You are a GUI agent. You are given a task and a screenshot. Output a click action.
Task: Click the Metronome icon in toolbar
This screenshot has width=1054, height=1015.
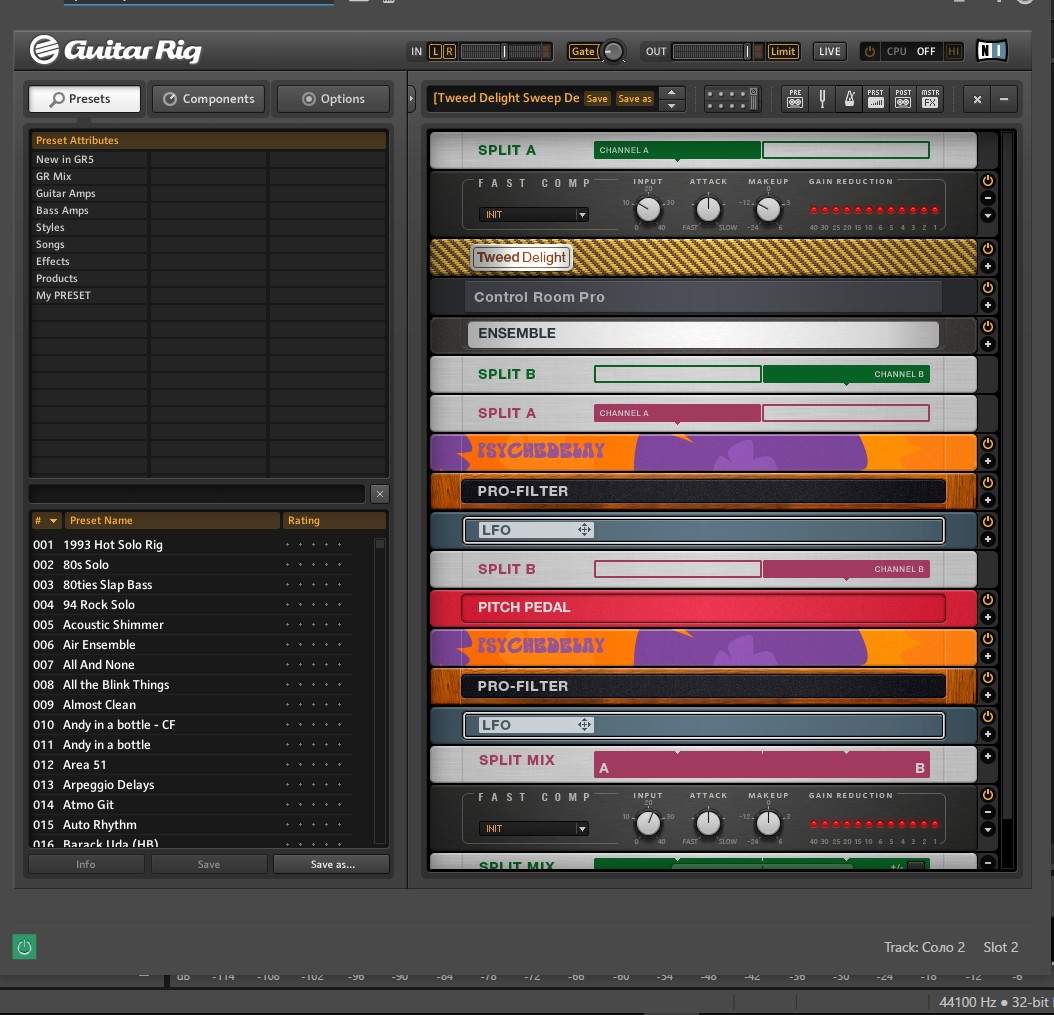pos(848,99)
